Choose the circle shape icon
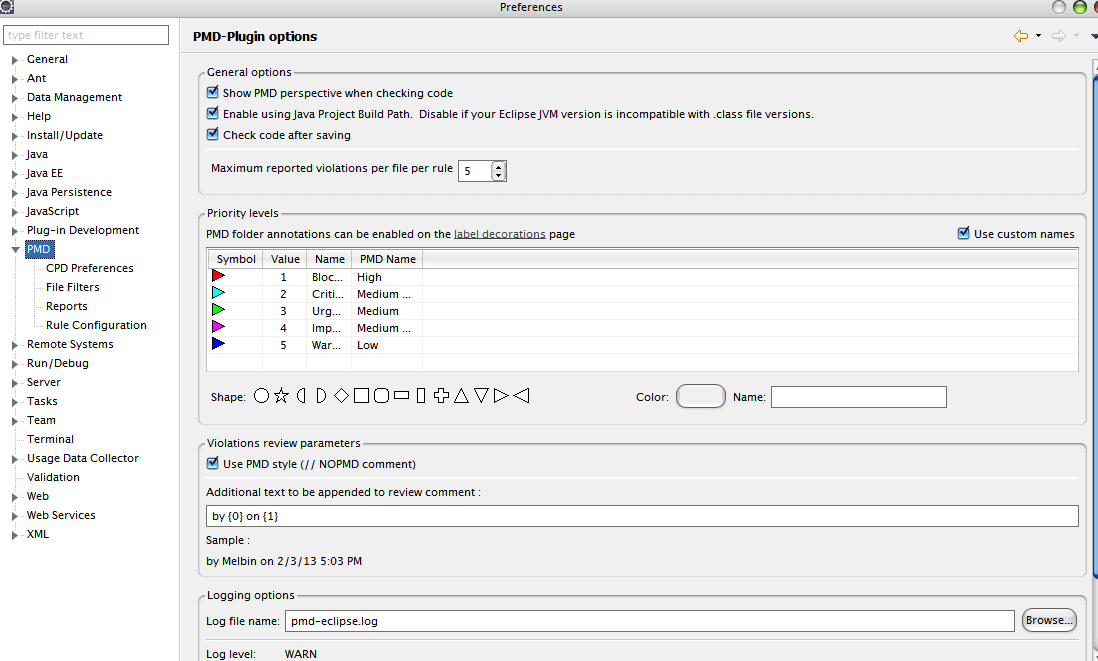 (262, 396)
